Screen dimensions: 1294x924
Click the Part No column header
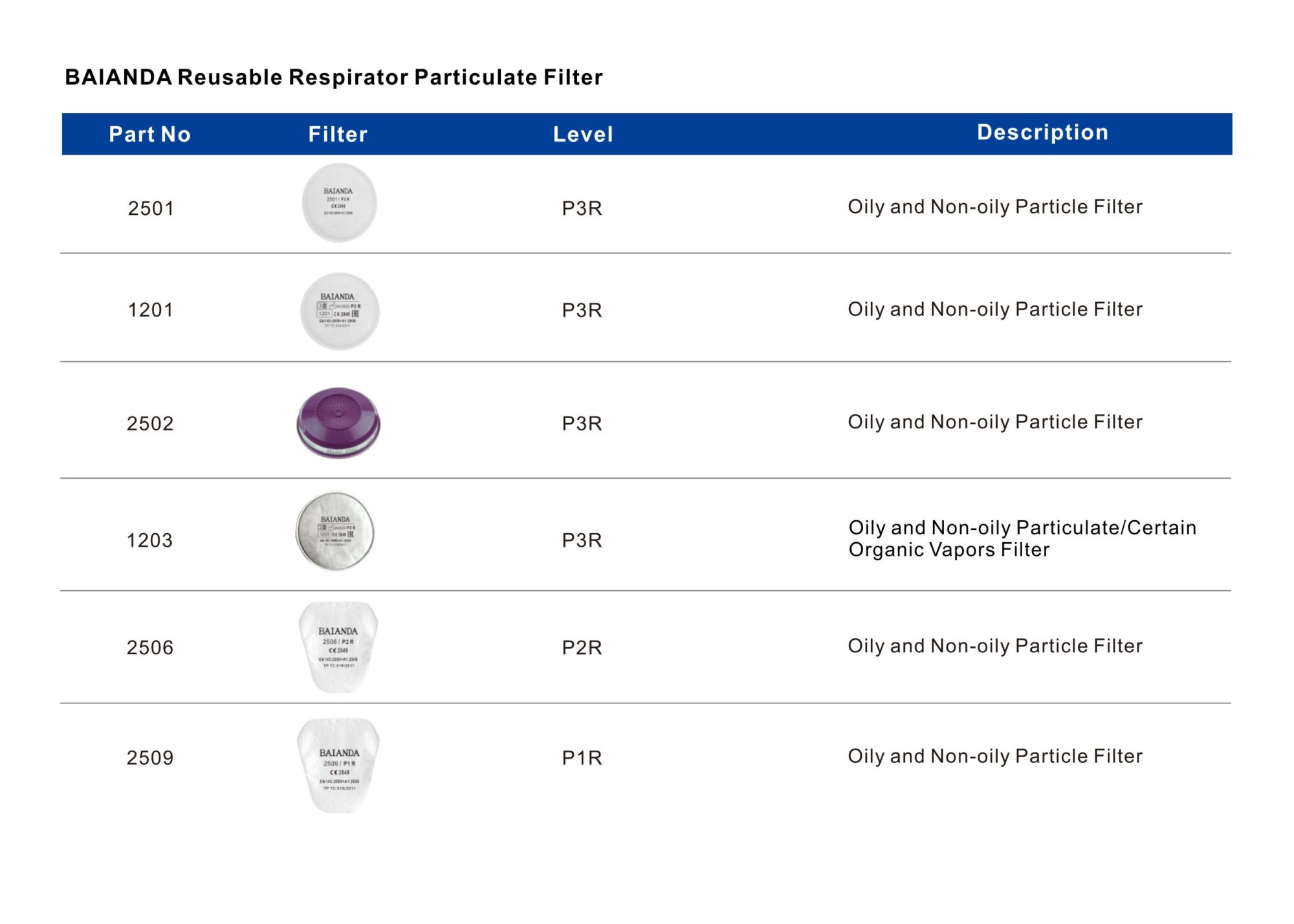[x=150, y=134]
